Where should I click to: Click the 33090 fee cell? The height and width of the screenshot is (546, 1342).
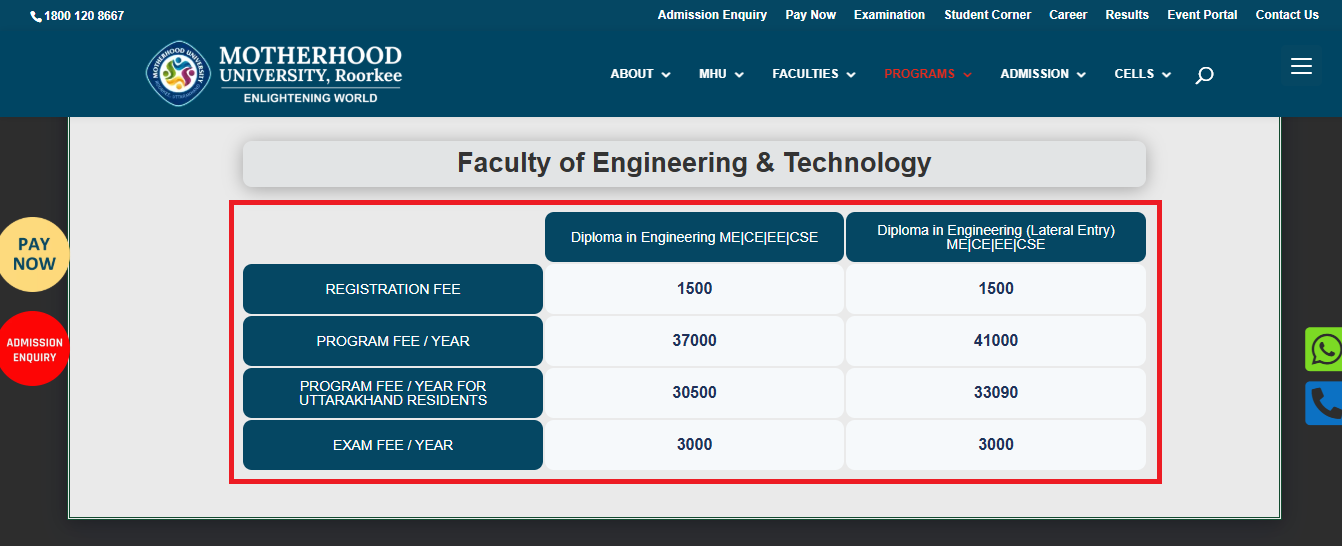pyautogui.click(x=996, y=393)
